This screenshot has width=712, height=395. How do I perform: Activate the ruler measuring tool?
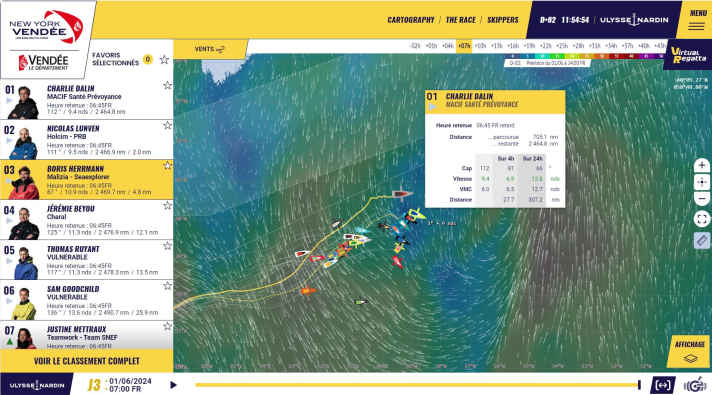[702, 240]
